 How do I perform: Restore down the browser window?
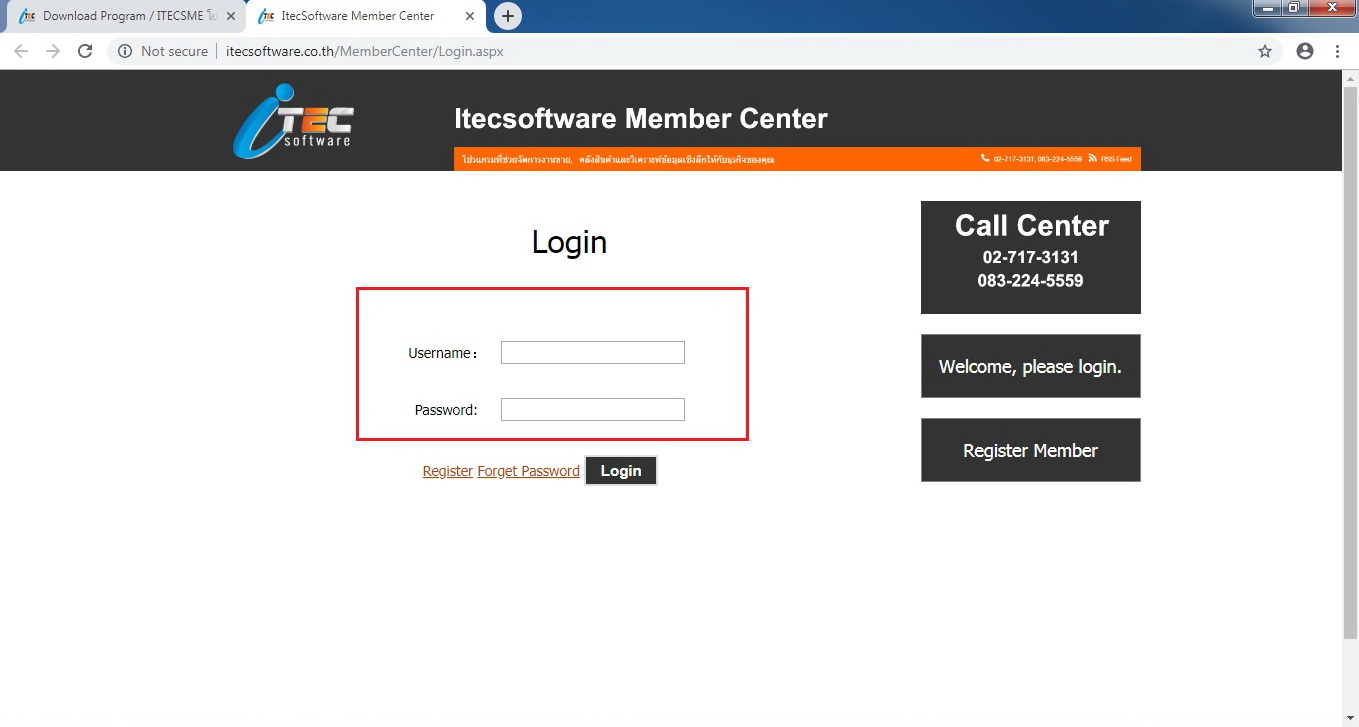(x=1294, y=8)
